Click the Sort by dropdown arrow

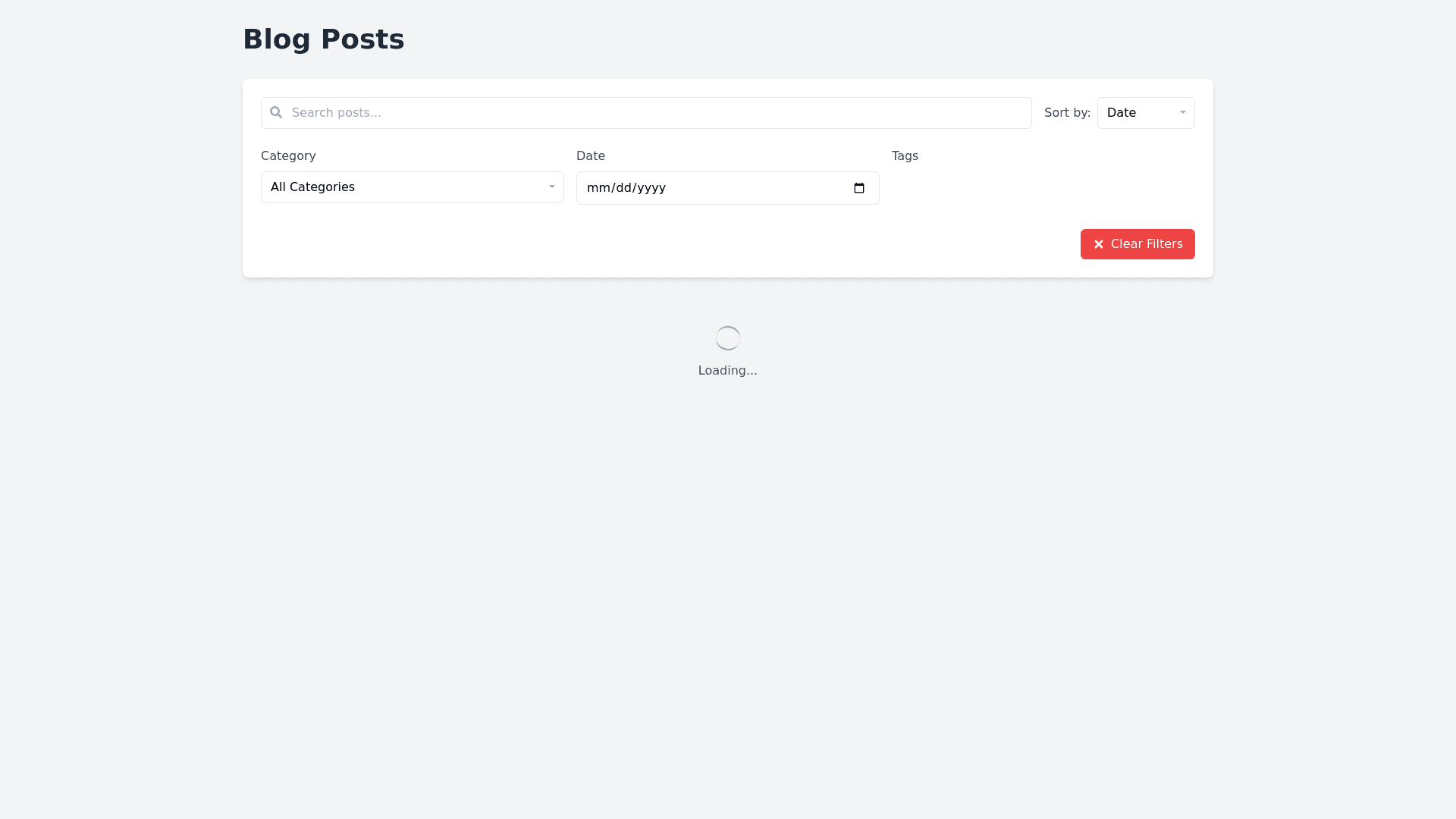click(1182, 112)
